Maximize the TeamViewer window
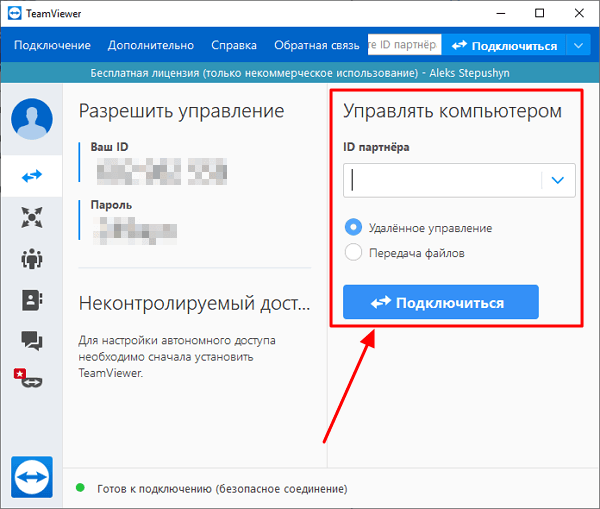 540,13
